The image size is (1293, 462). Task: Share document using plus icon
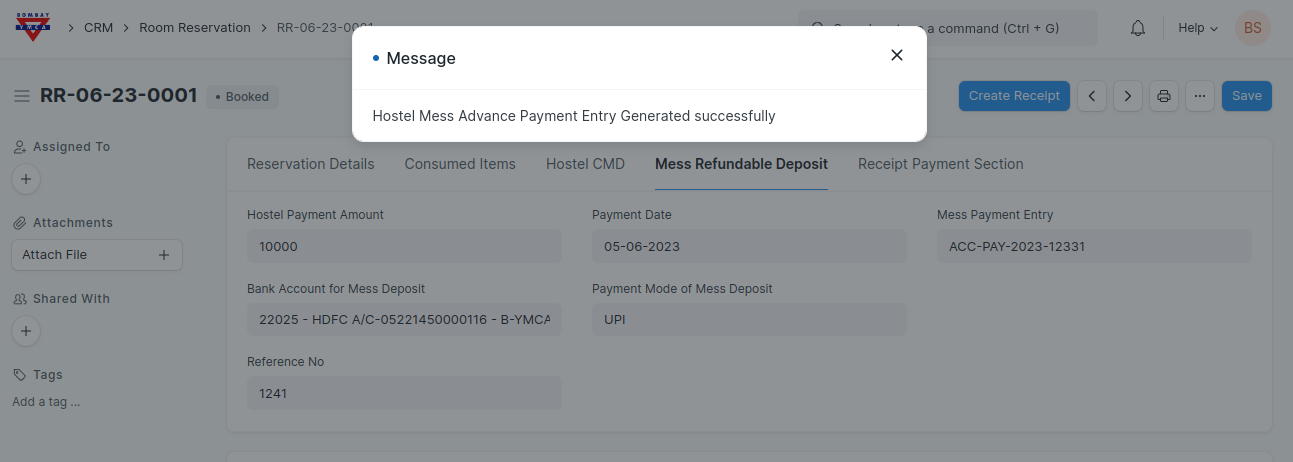[x=26, y=331]
